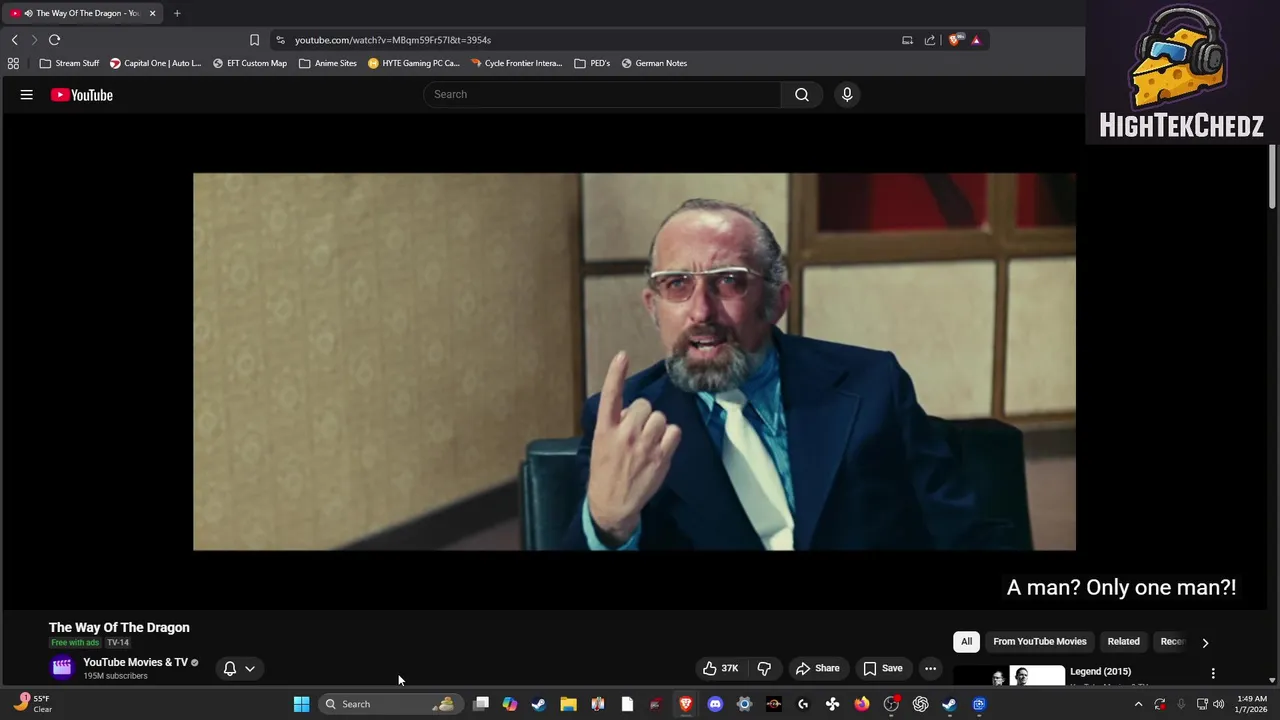The image size is (1280, 720).
Task: Reload the page with the refresh icon
Action: (x=54, y=40)
